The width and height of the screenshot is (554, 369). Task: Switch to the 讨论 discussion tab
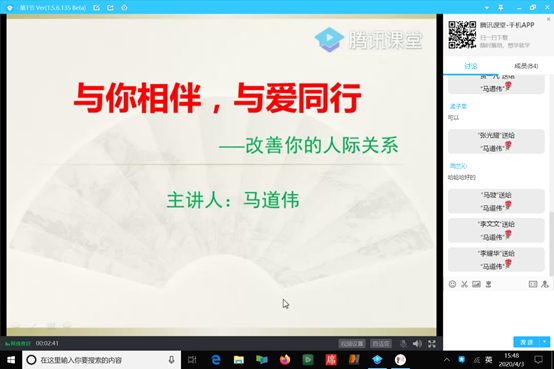(x=471, y=66)
